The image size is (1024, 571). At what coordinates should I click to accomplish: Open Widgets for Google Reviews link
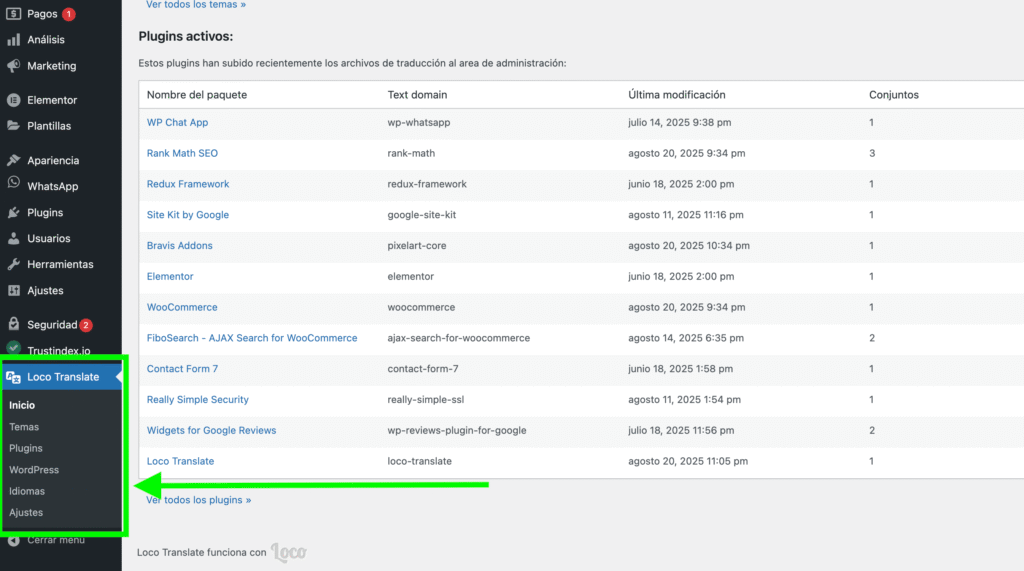(x=212, y=430)
